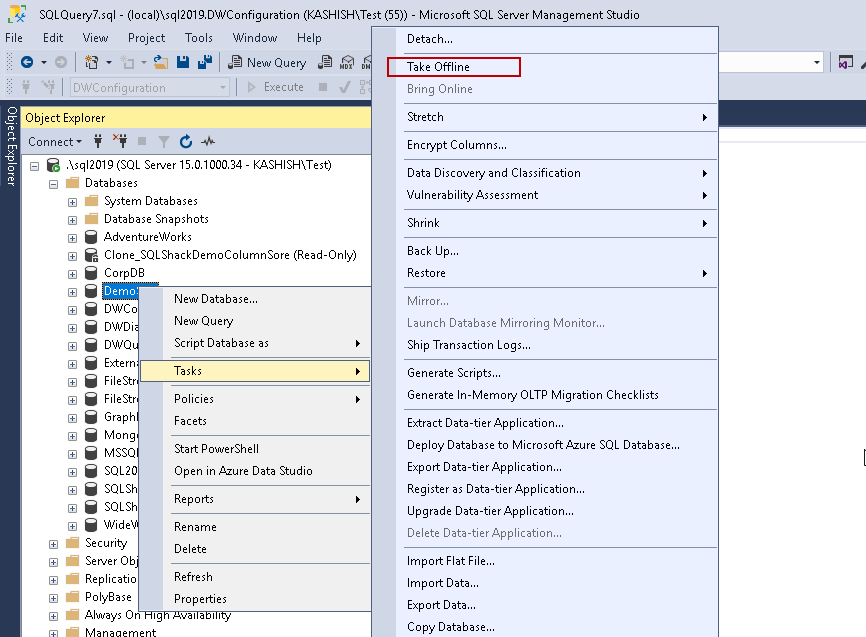The image size is (866, 637).
Task: Click the CorpDB database cylinder icon
Action: pyautogui.click(x=91, y=273)
